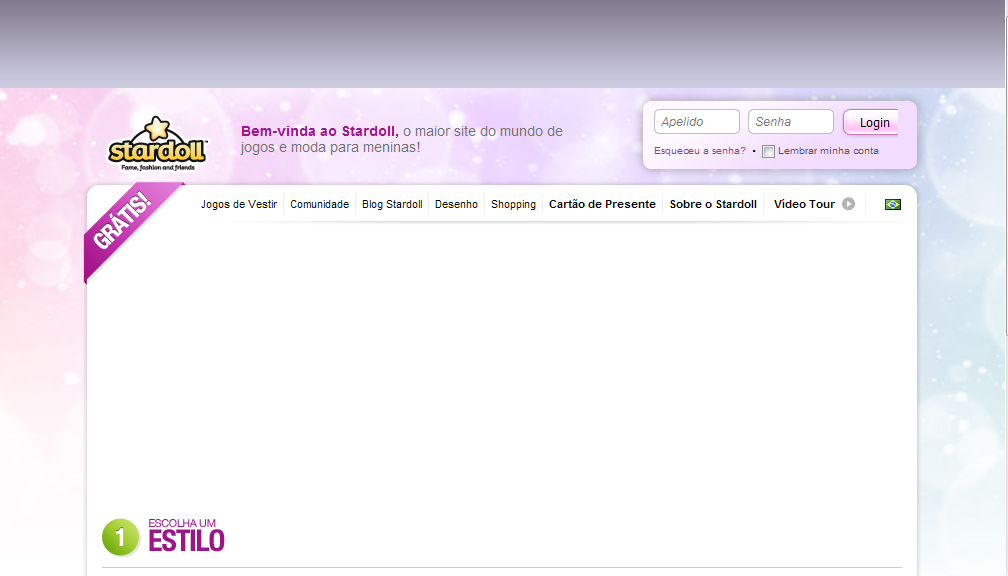The height and width of the screenshot is (576, 1008).
Task: Open Comunidade menu item
Action: (320, 204)
